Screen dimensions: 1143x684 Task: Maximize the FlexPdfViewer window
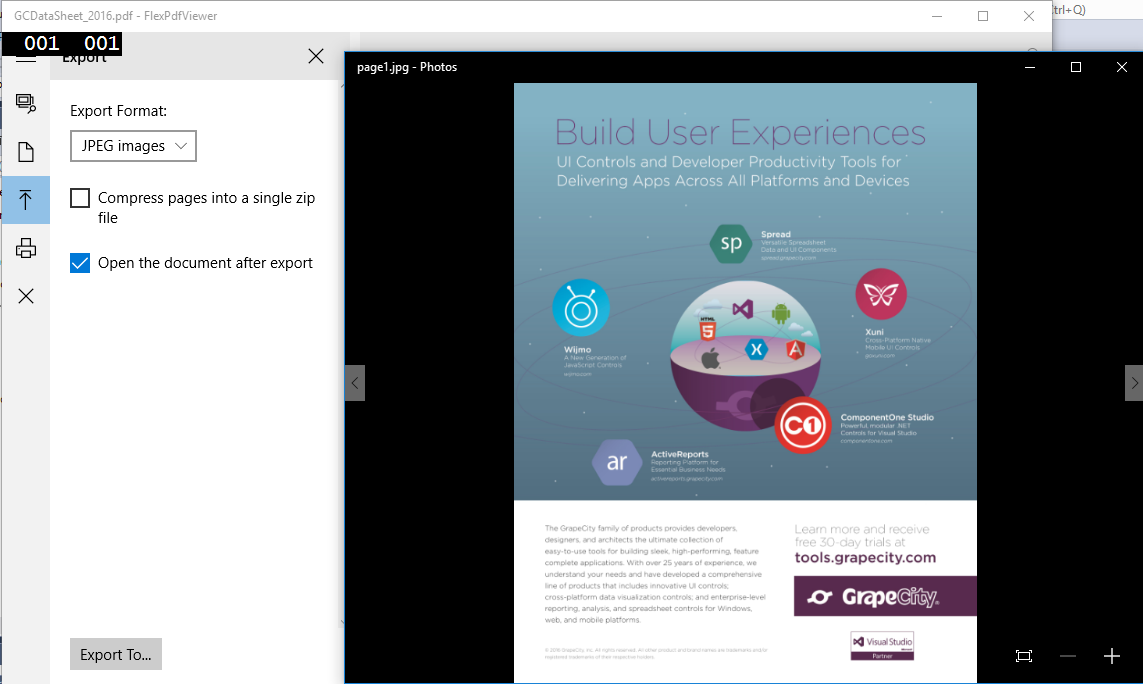[x=983, y=16]
